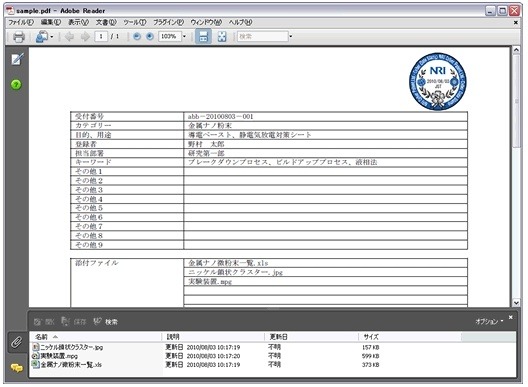Click the zoom in round button
Screen dimensions: 528x387
[150, 36]
